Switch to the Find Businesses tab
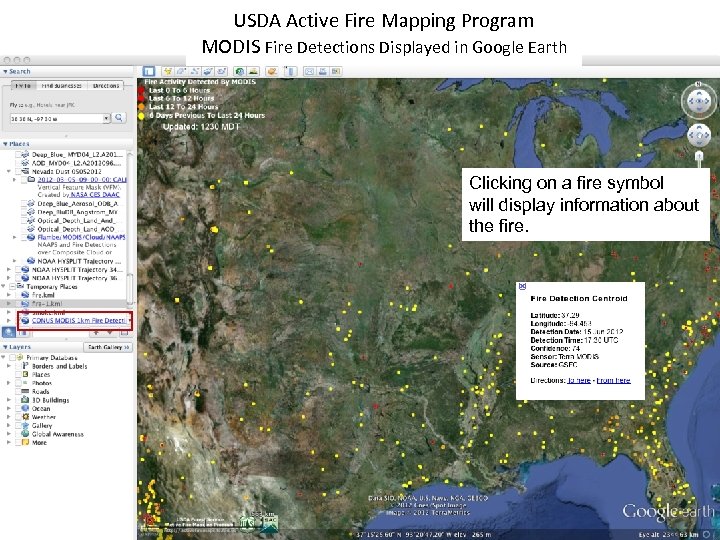The width and height of the screenshot is (720, 540). click(x=62, y=86)
